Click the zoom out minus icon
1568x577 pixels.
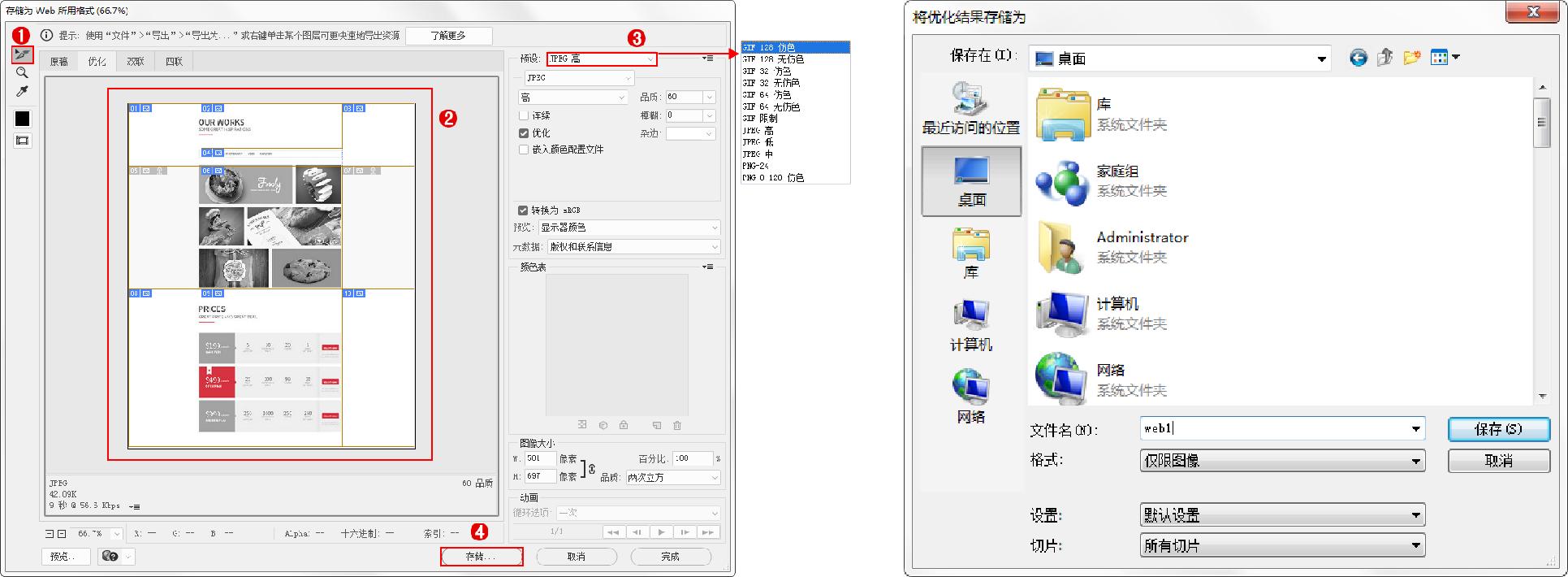coord(50,534)
